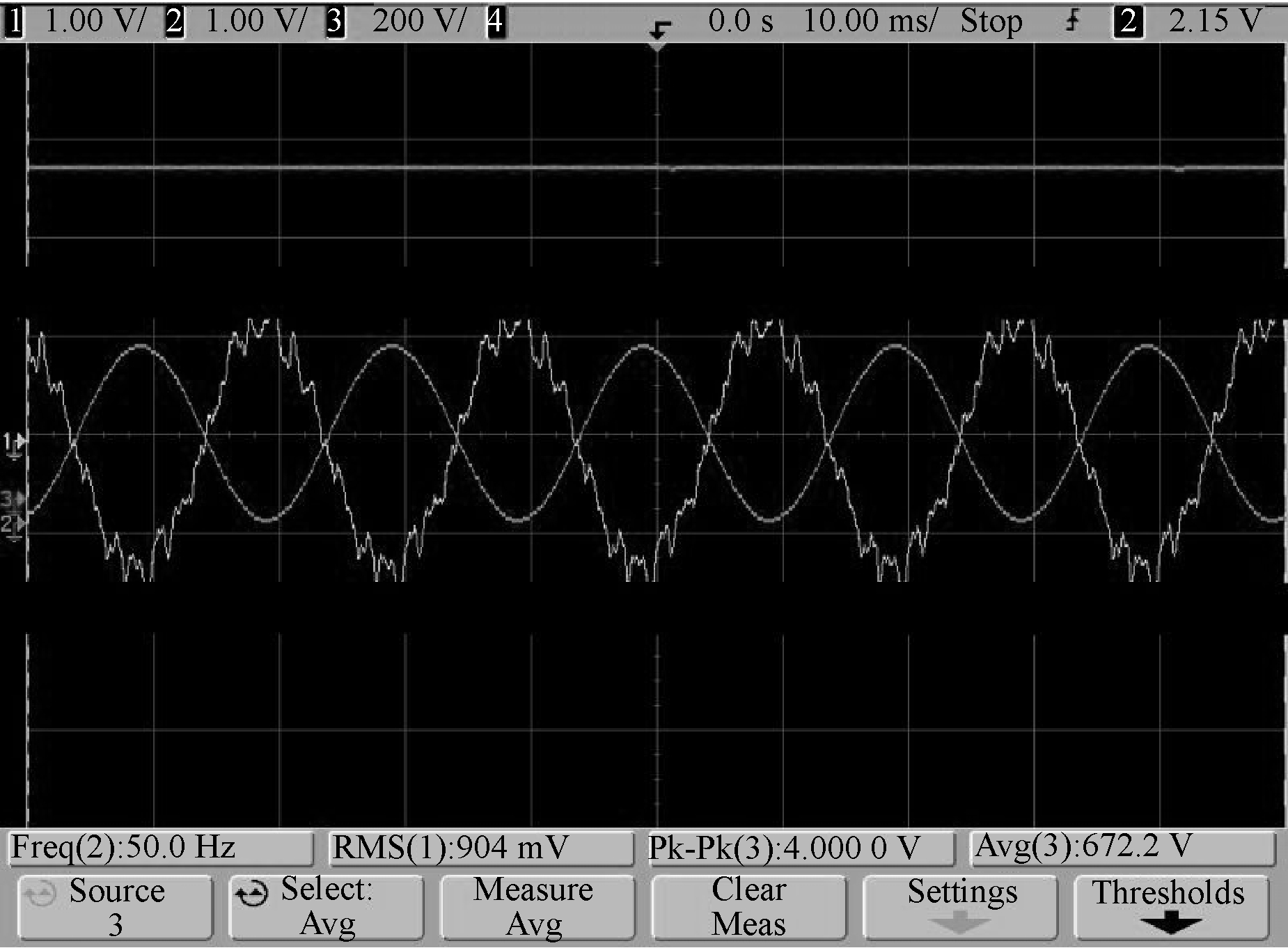1288x948 pixels.
Task: Click the channel 2 indicator badge in header
Action: pos(174,21)
